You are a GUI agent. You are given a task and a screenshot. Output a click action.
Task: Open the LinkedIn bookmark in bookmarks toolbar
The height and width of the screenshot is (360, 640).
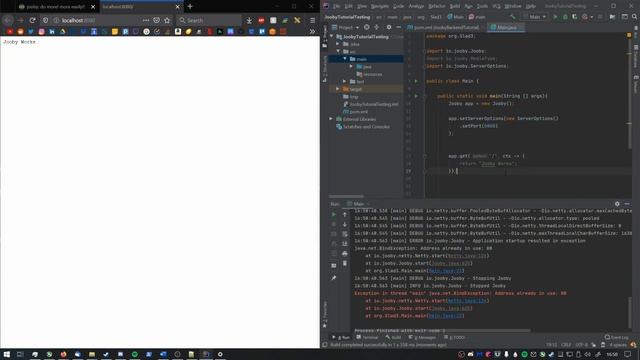(x=52, y=31)
